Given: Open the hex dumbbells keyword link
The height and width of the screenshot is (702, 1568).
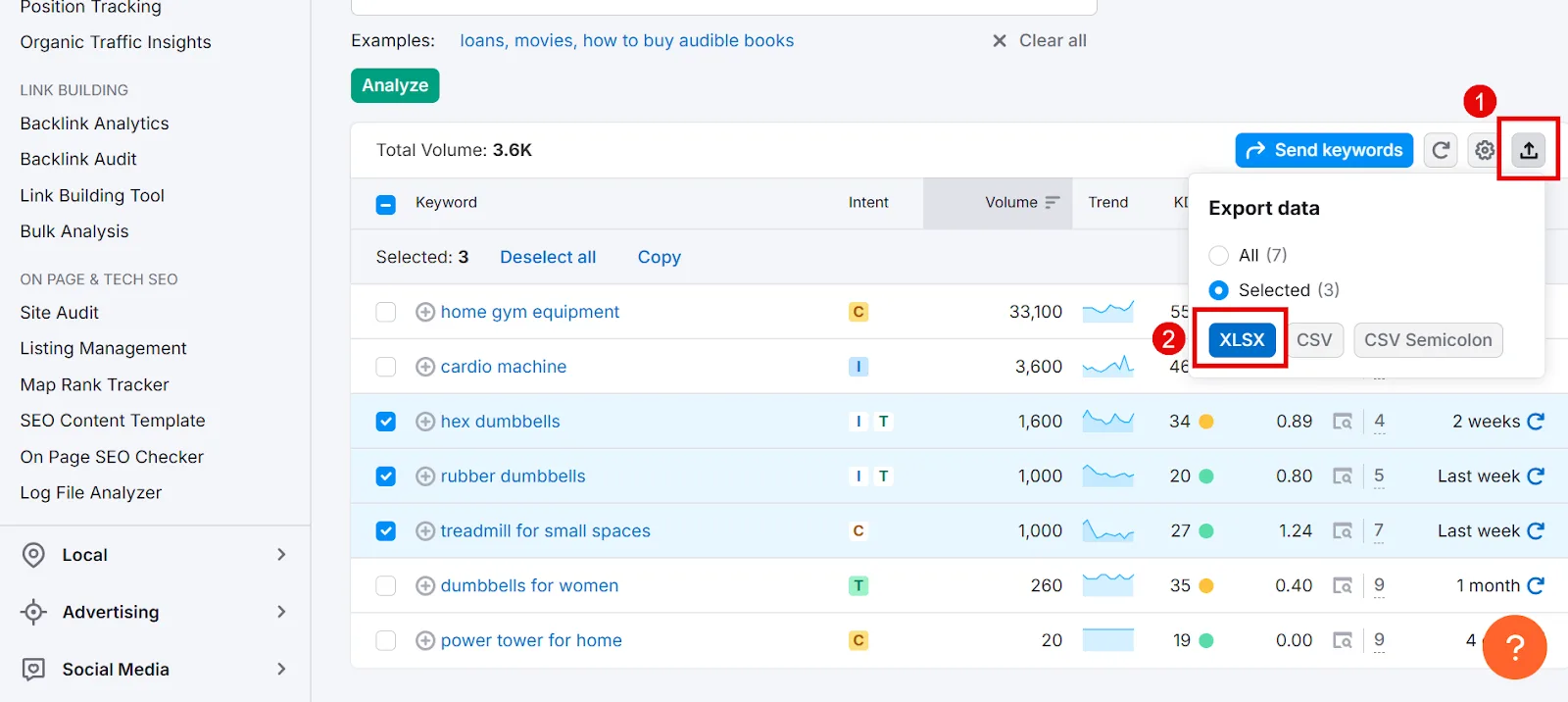Looking at the screenshot, I should (501, 422).
